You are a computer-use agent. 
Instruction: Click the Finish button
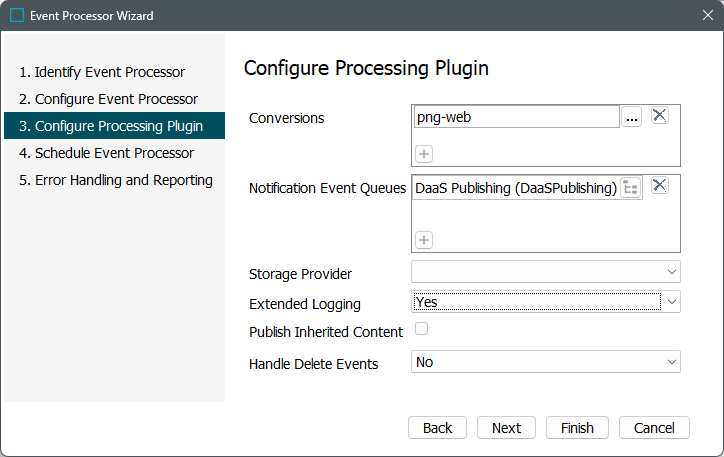(577, 428)
